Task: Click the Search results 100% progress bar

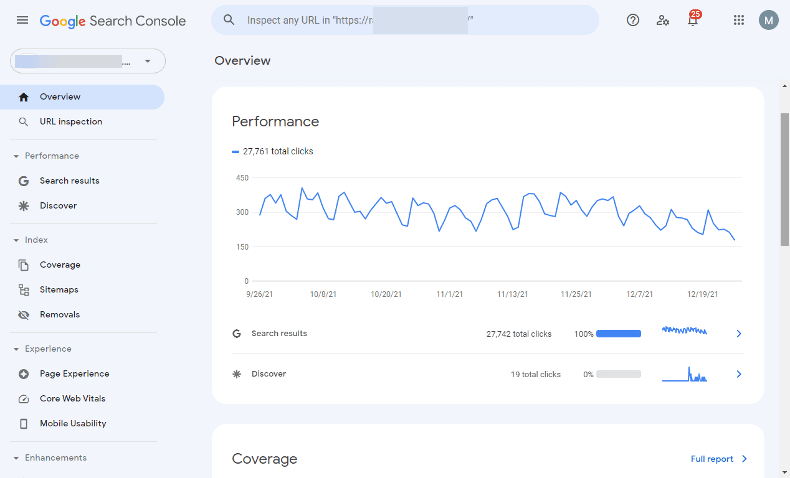Action: (618, 333)
